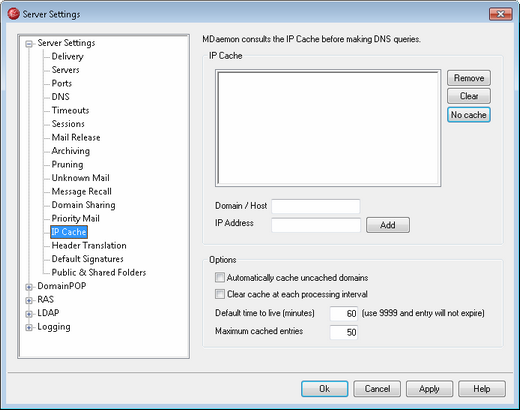Image resolution: width=520 pixels, height=410 pixels.
Task: Go to the Priority Mail settings
Action: 76,219
